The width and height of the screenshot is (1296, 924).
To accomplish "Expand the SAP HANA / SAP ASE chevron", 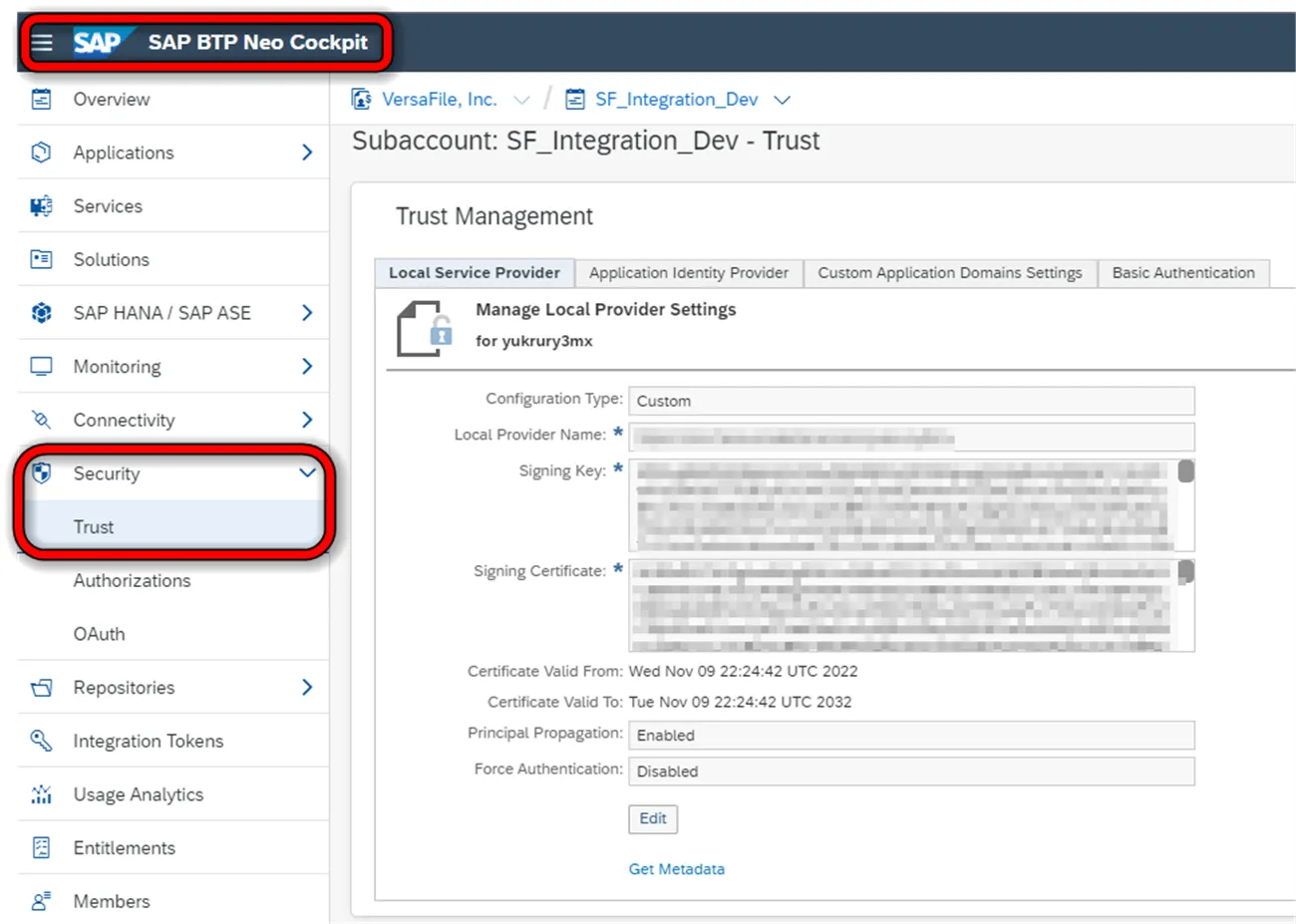I will click(x=307, y=313).
